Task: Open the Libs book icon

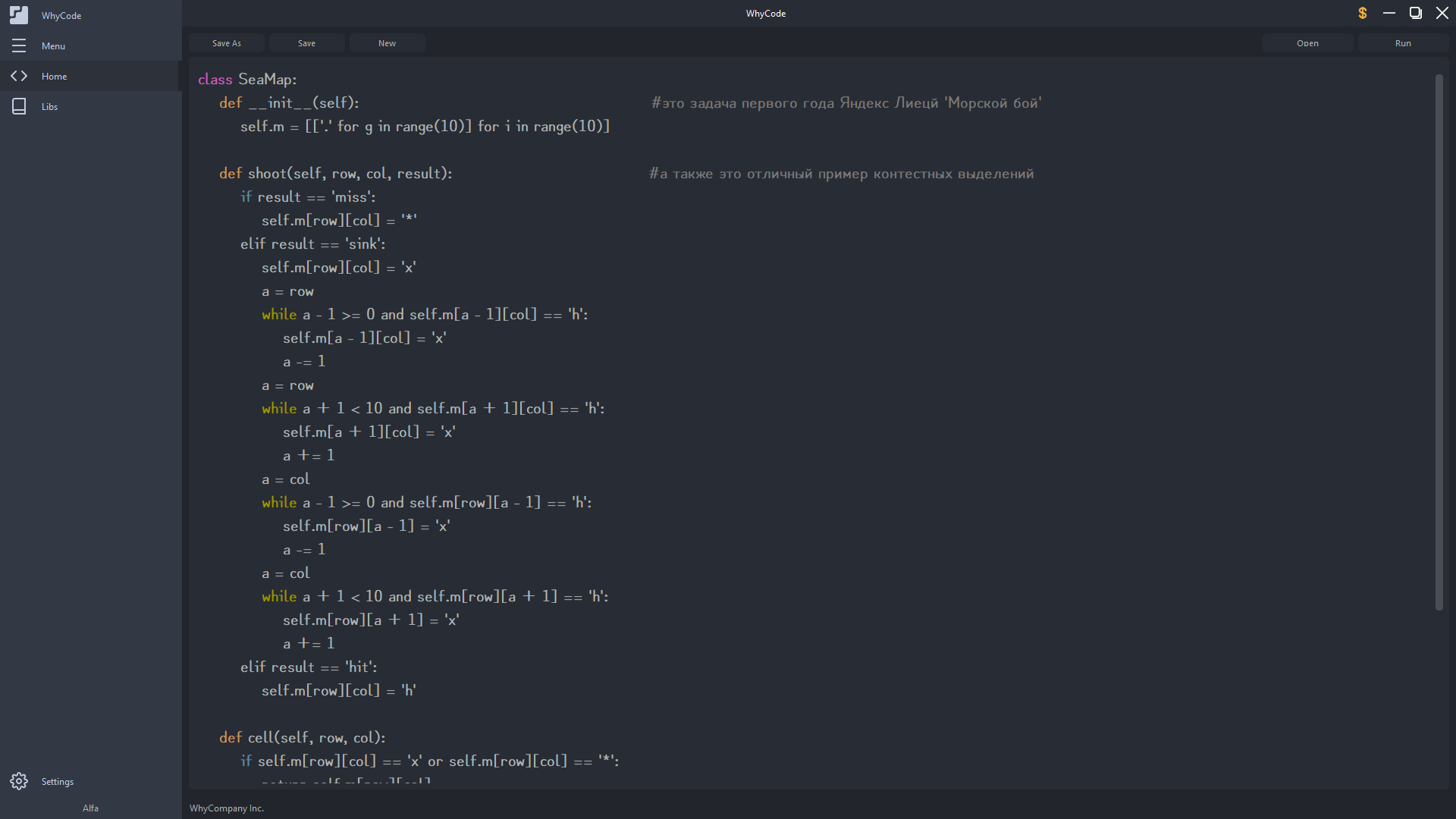Action: coord(19,106)
